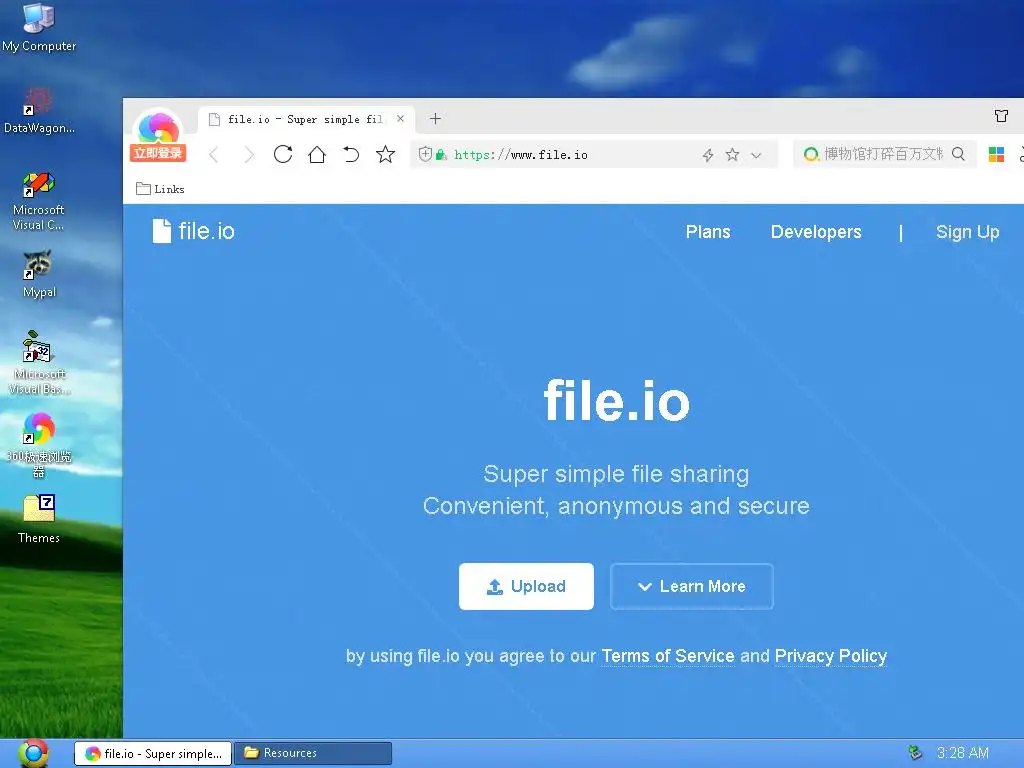The image size is (1024, 768).
Task: Open the Terms of Service link
Action: click(x=667, y=656)
